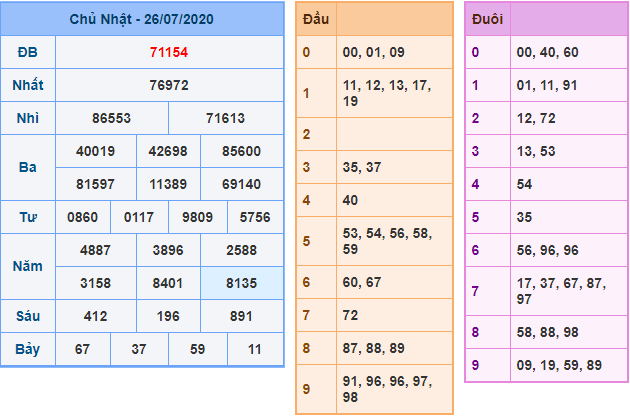Select Đầu values 91, 96, 96, 97, 98
Screen dimensions: 630x418
387,389
